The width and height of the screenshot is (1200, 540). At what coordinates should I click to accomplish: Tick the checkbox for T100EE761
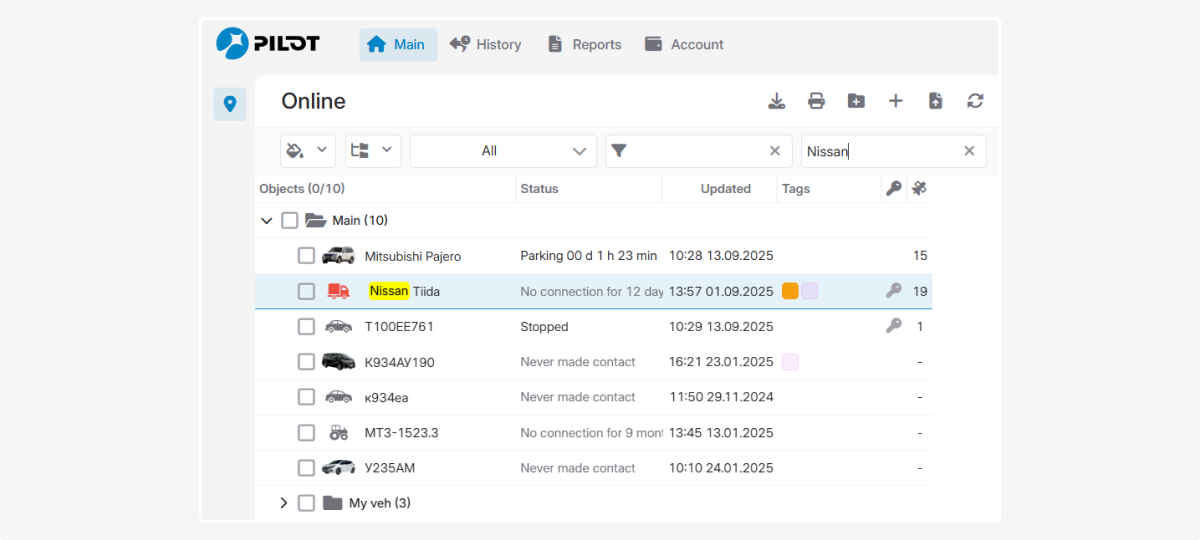click(306, 327)
